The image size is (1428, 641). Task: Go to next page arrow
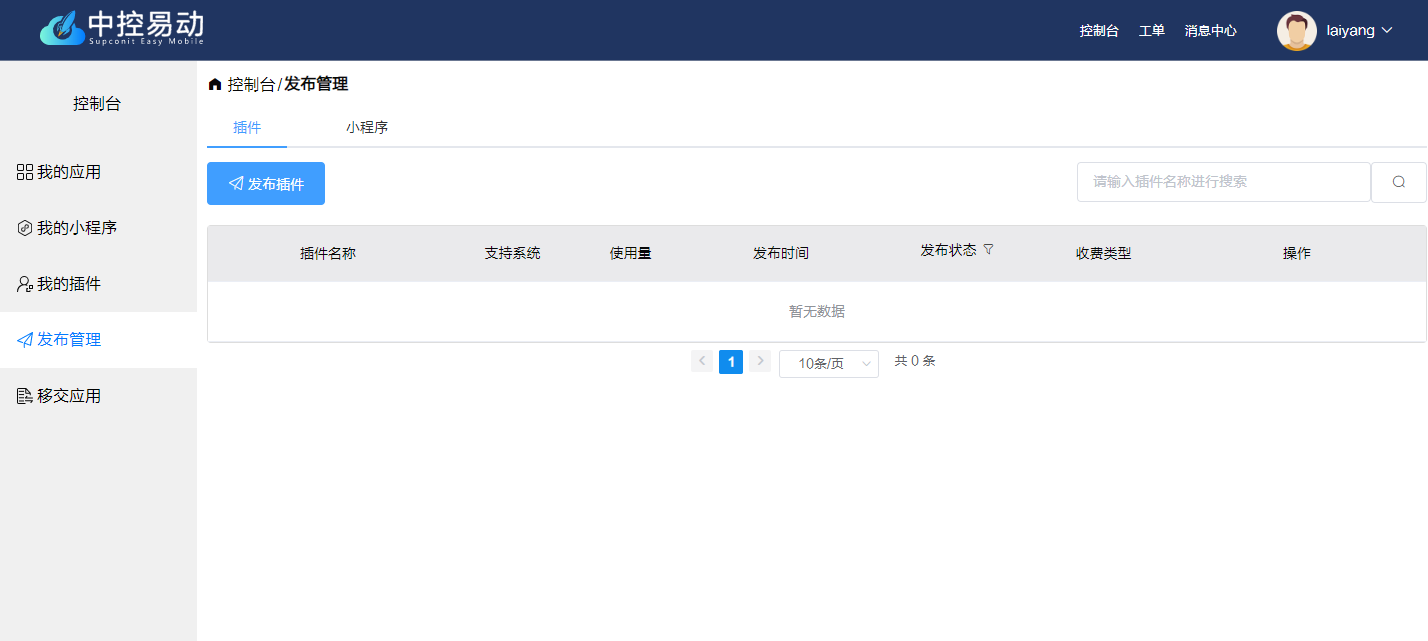pyautogui.click(x=760, y=361)
